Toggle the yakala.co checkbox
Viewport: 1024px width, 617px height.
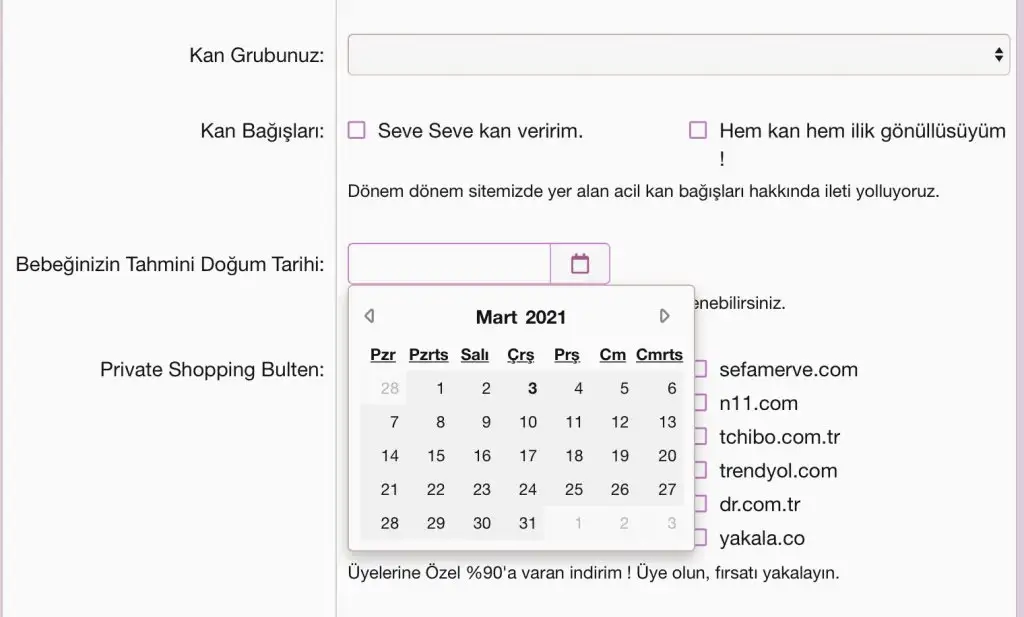click(700, 537)
